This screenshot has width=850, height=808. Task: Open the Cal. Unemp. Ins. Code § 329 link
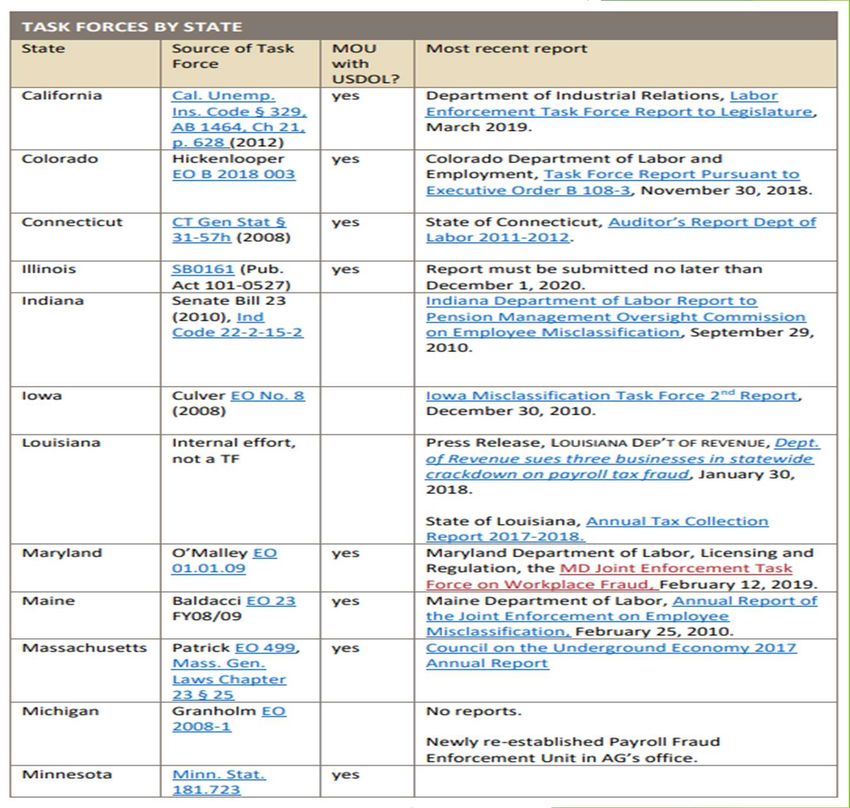point(239,119)
